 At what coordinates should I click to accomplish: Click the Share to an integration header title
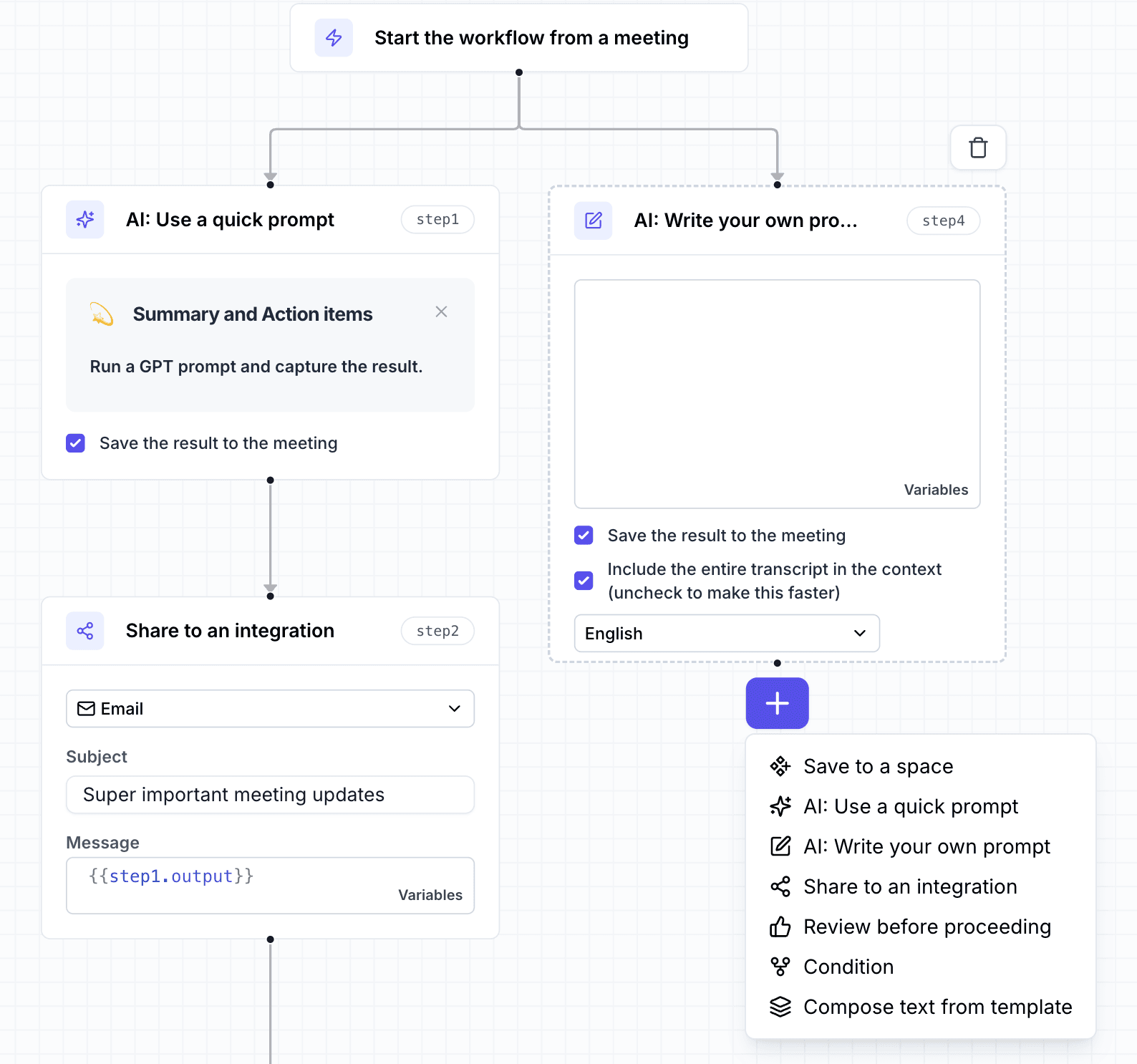(x=230, y=631)
